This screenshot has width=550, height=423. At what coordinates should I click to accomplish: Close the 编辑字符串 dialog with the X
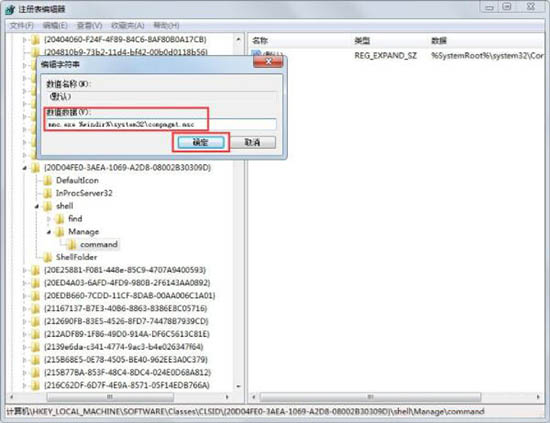tap(268, 62)
